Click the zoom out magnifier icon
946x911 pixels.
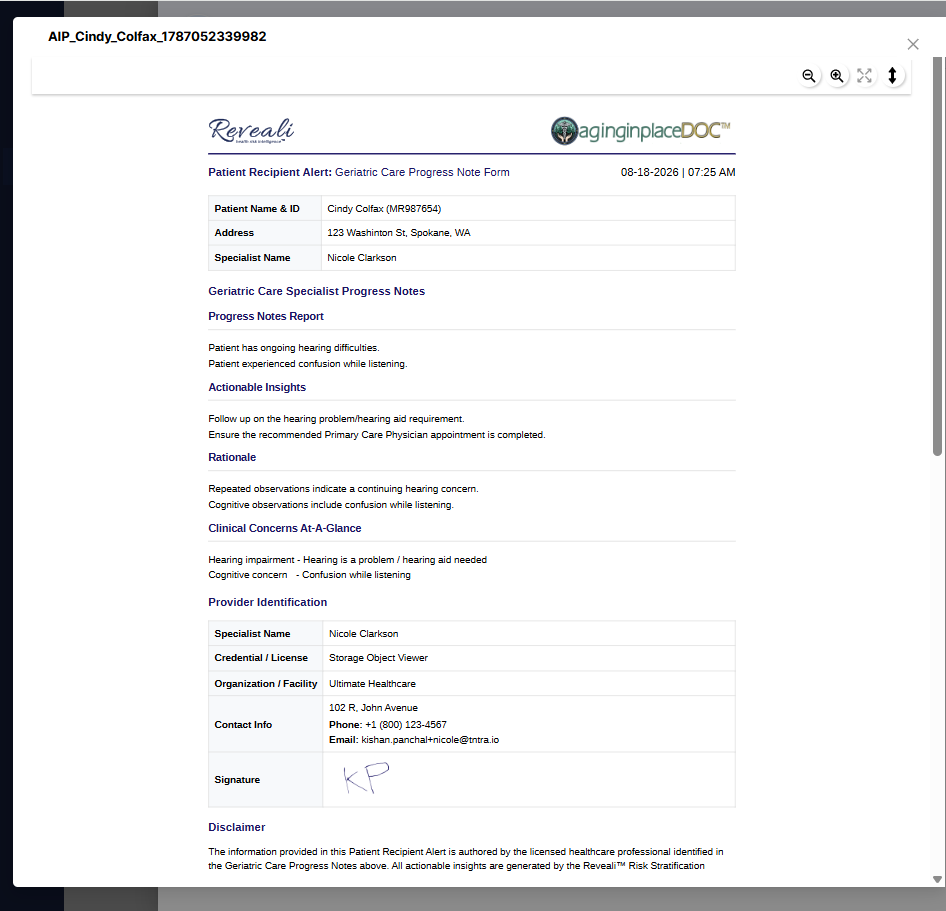[809, 76]
